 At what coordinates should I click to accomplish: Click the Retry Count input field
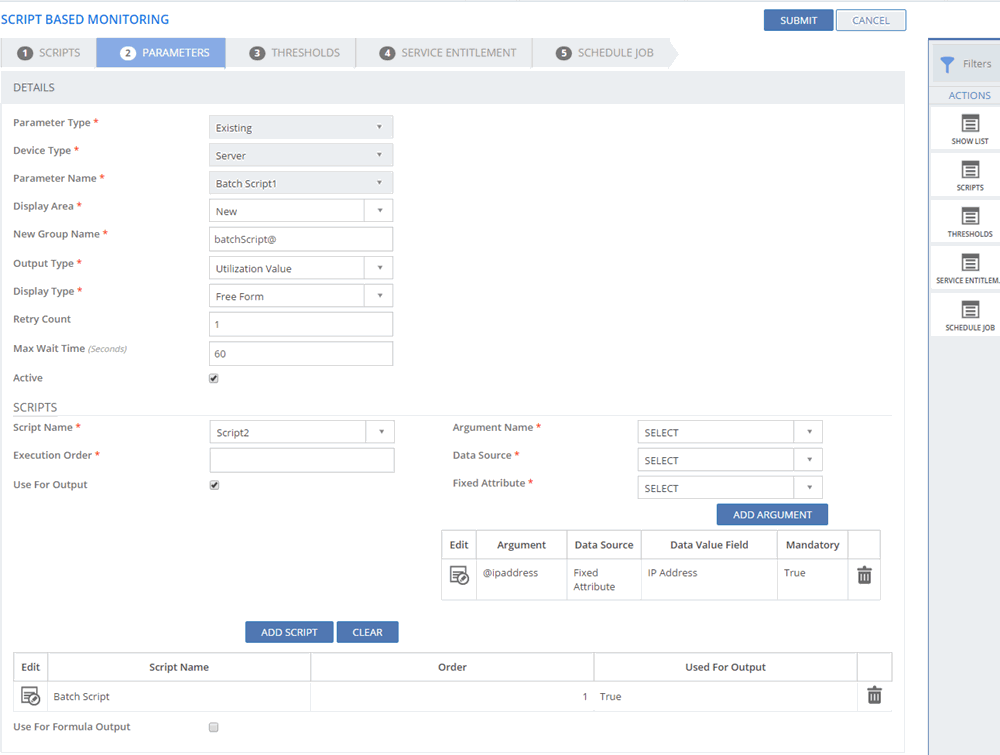pos(301,324)
